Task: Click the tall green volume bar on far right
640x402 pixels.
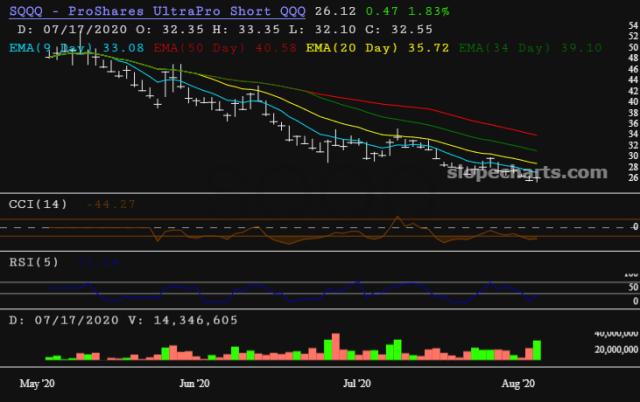Action: coord(537,350)
